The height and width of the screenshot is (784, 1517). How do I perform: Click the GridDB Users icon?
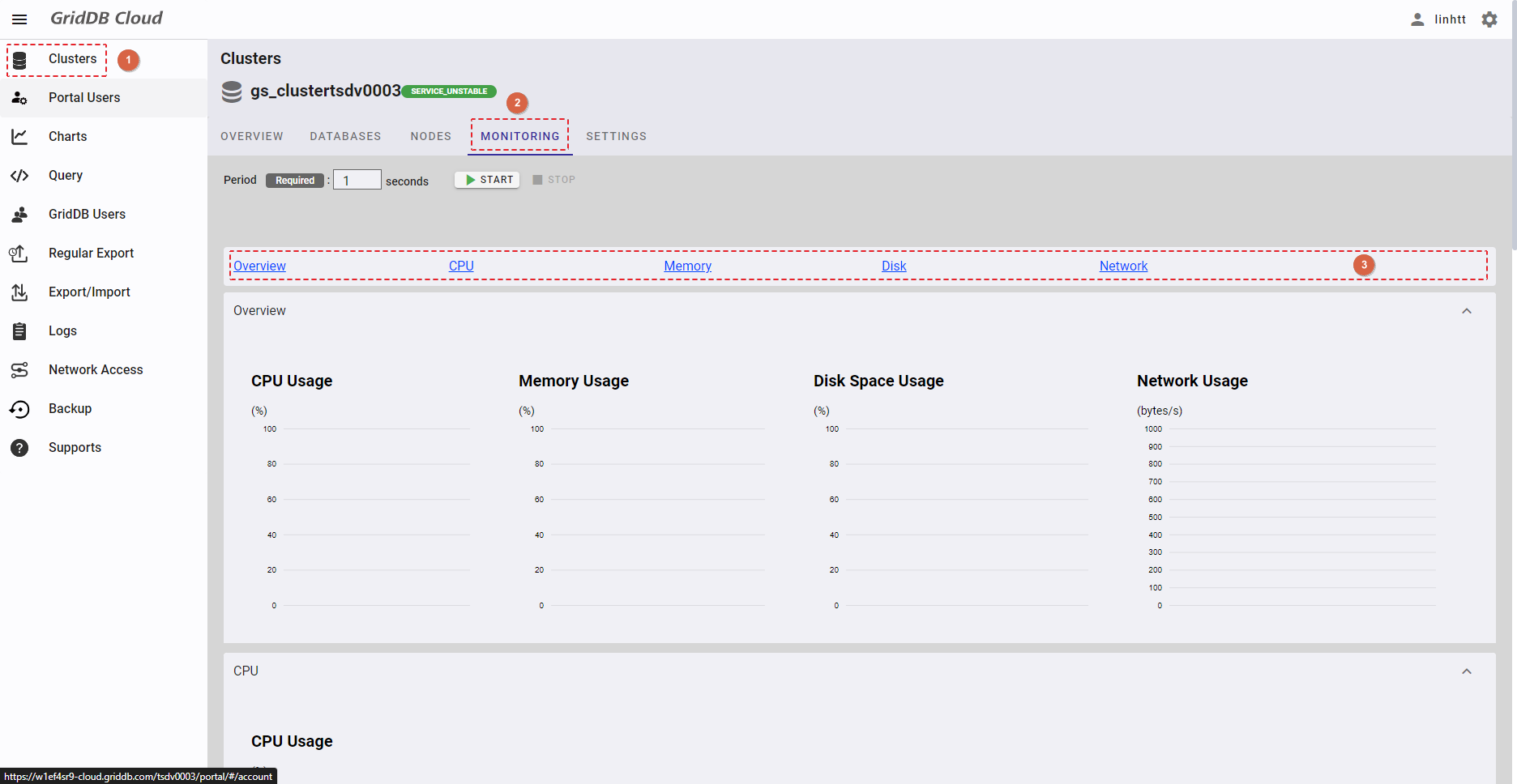click(x=19, y=215)
